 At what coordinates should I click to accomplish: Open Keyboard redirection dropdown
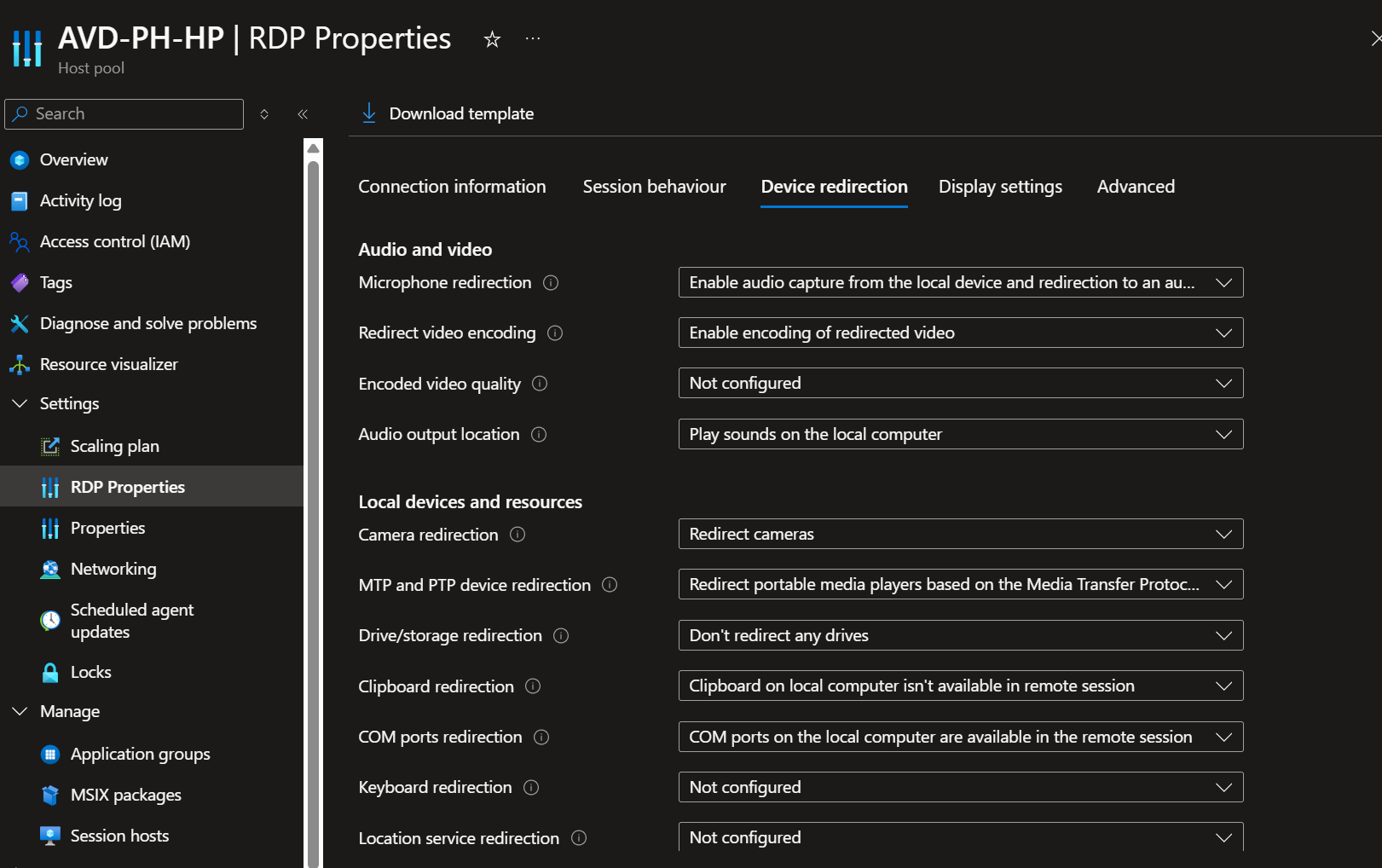tap(961, 787)
